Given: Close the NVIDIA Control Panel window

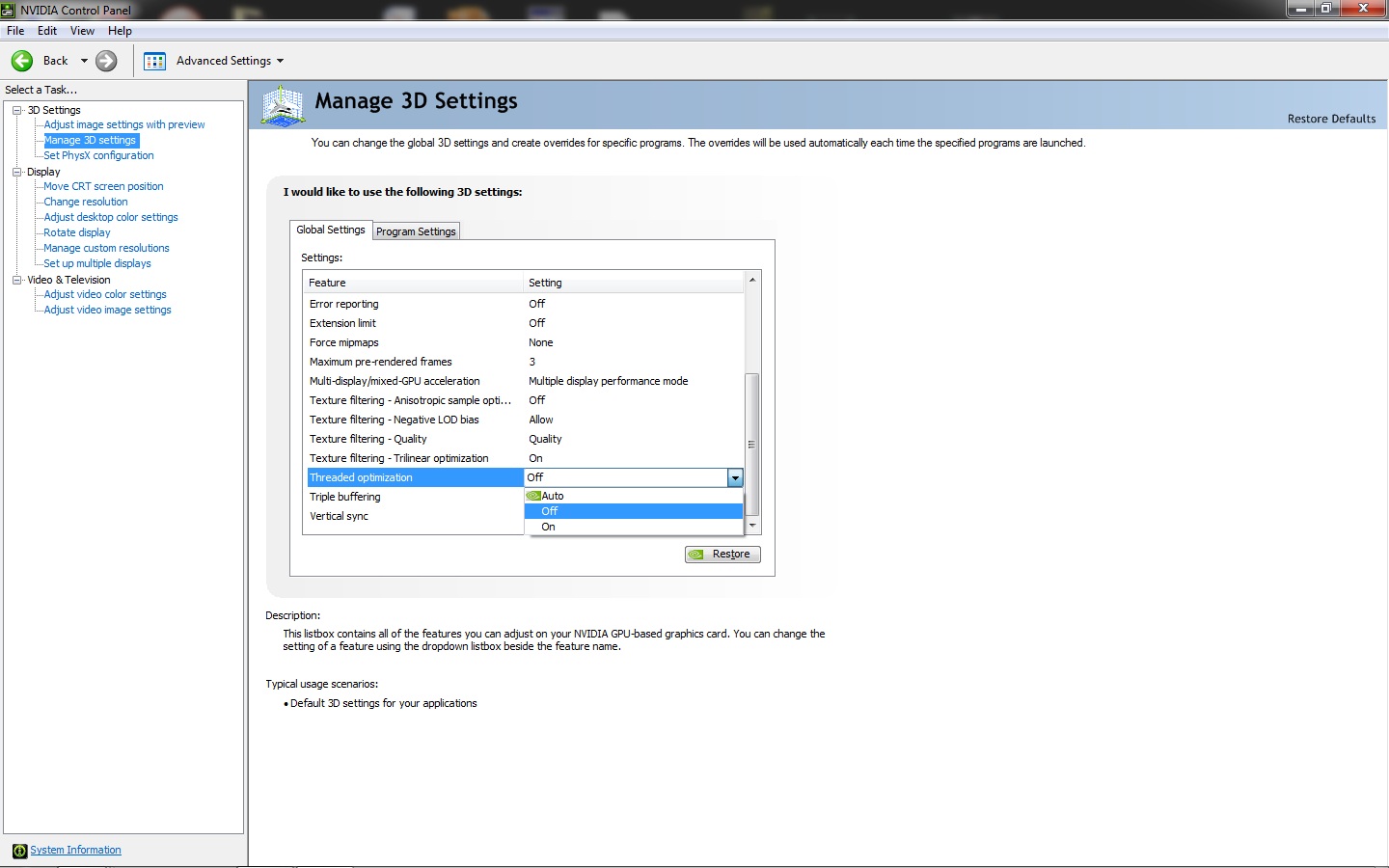Looking at the screenshot, I should click(x=1363, y=8).
